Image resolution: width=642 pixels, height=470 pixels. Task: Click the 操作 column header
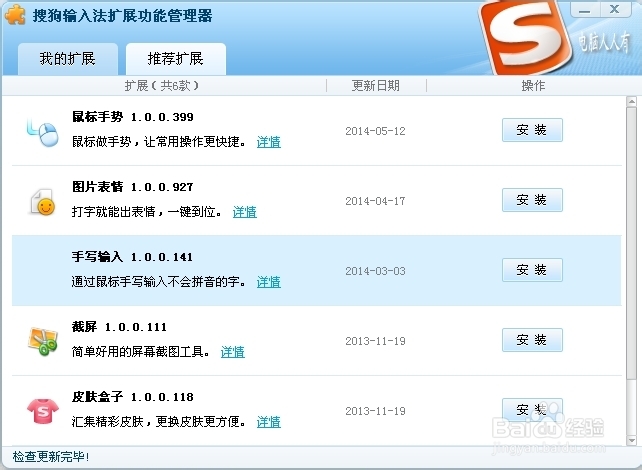[533, 86]
